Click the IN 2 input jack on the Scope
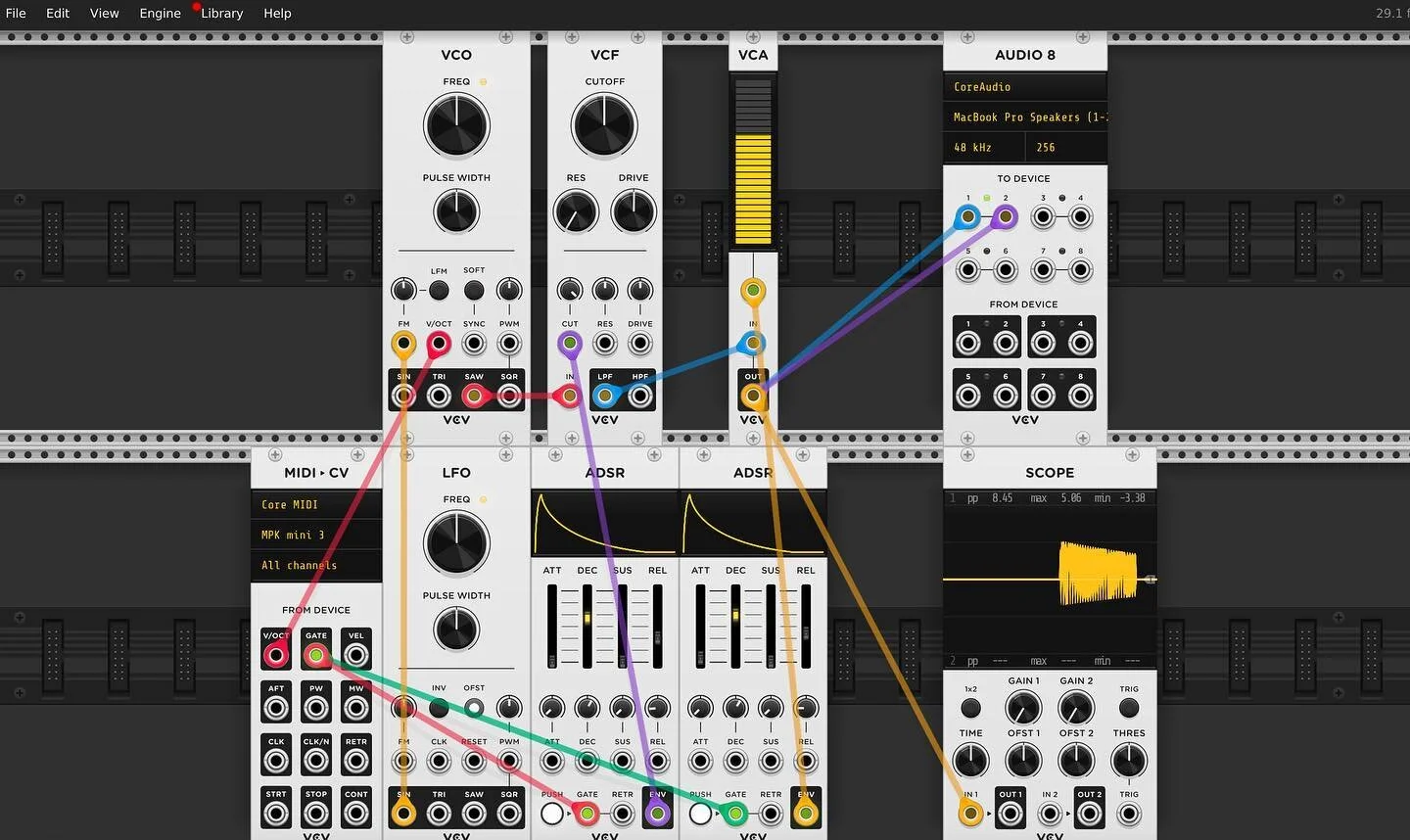Image resolution: width=1410 pixels, height=840 pixels. pyautogui.click(x=1050, y=813)
